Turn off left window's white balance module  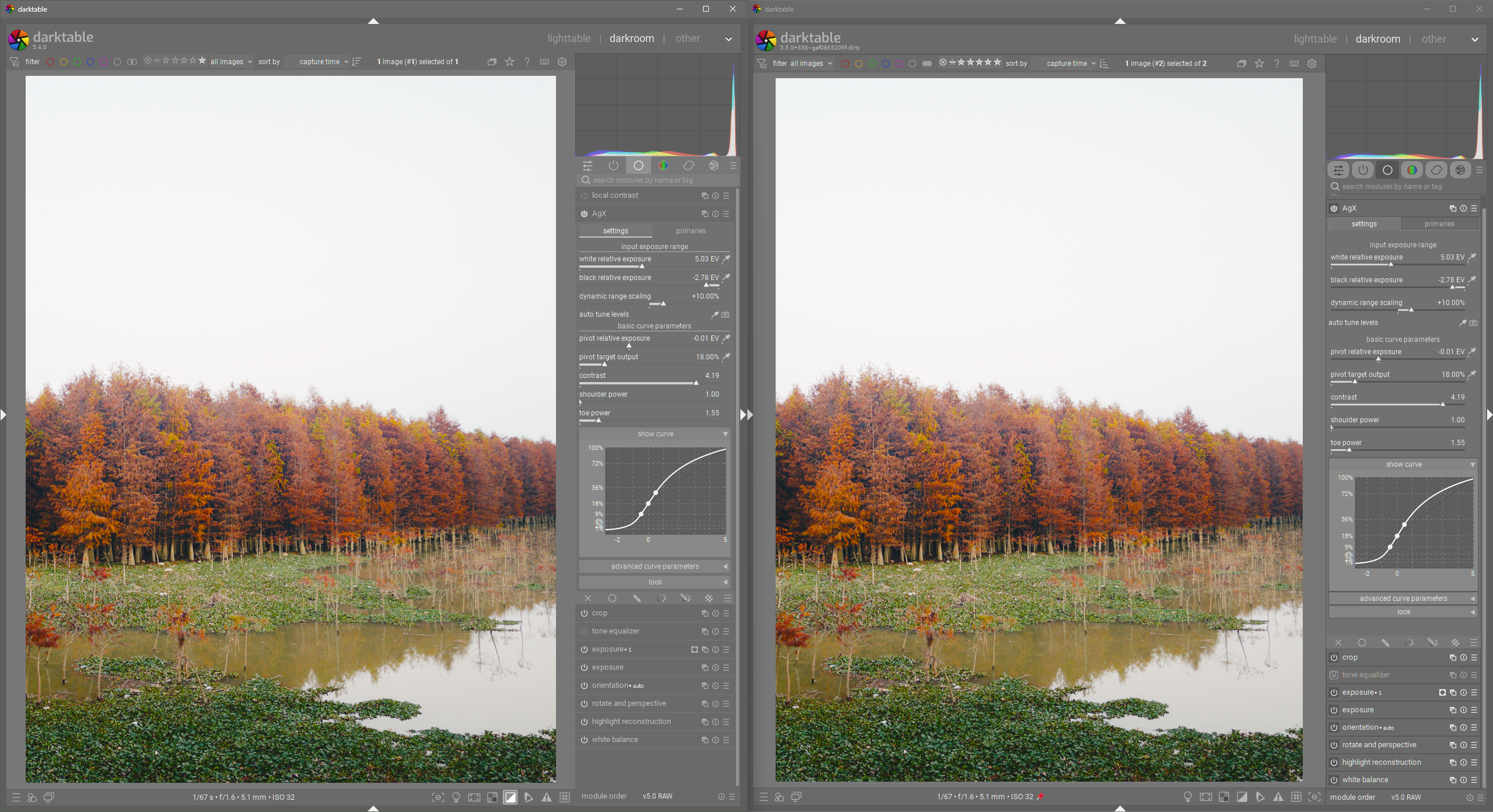(584, 740)
